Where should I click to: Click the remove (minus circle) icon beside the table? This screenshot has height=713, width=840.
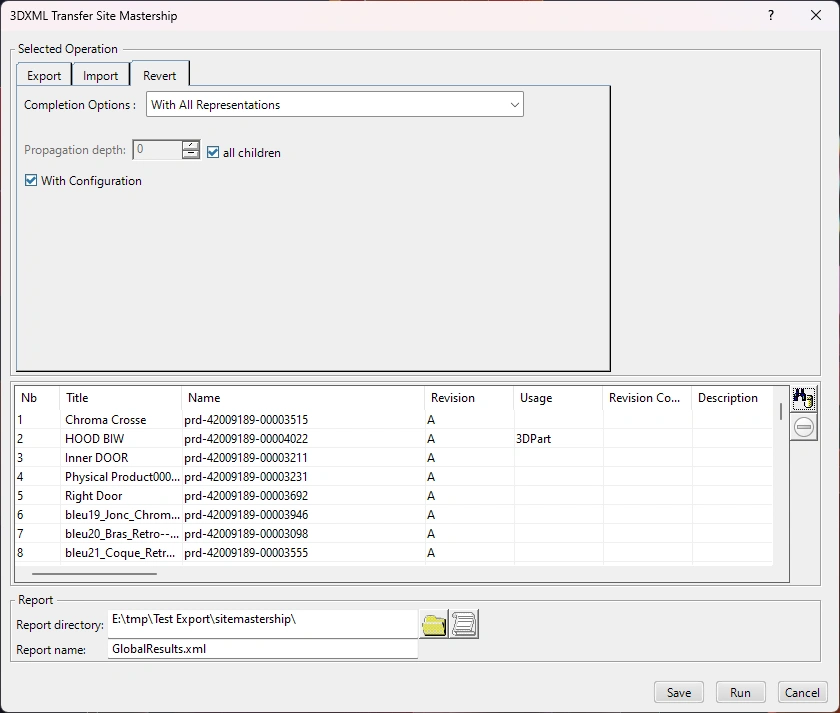804,427
